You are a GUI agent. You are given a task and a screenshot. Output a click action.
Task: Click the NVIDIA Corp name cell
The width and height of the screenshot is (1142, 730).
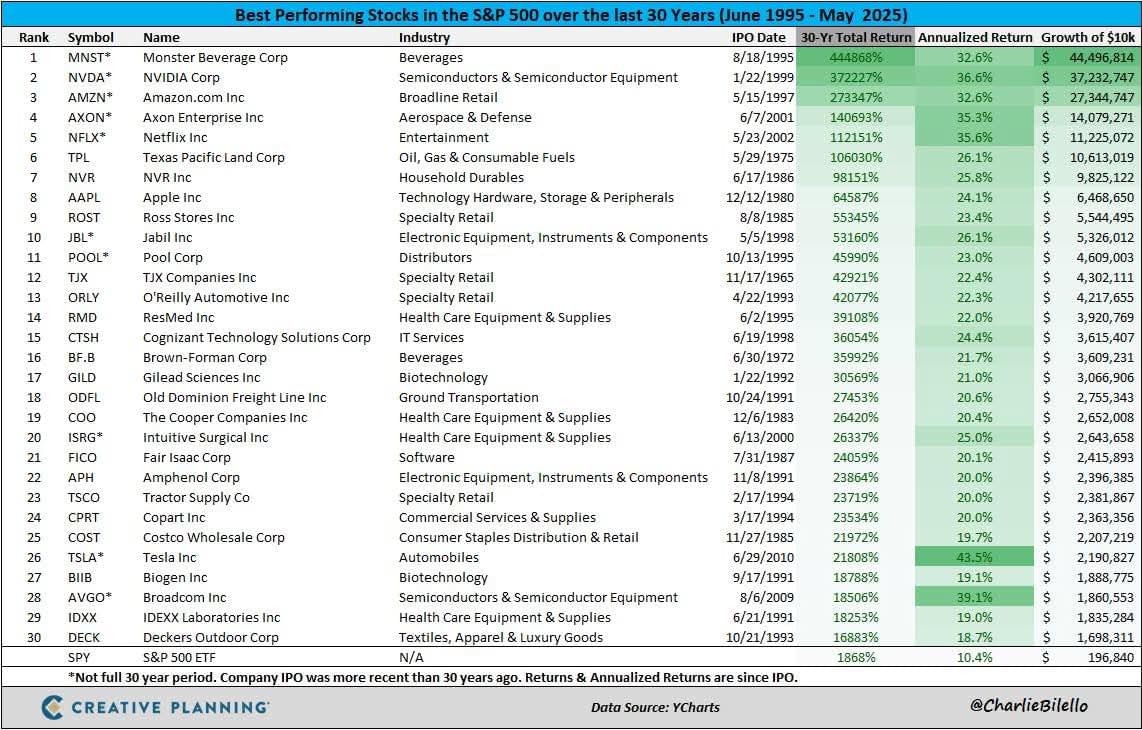(181, 77)
